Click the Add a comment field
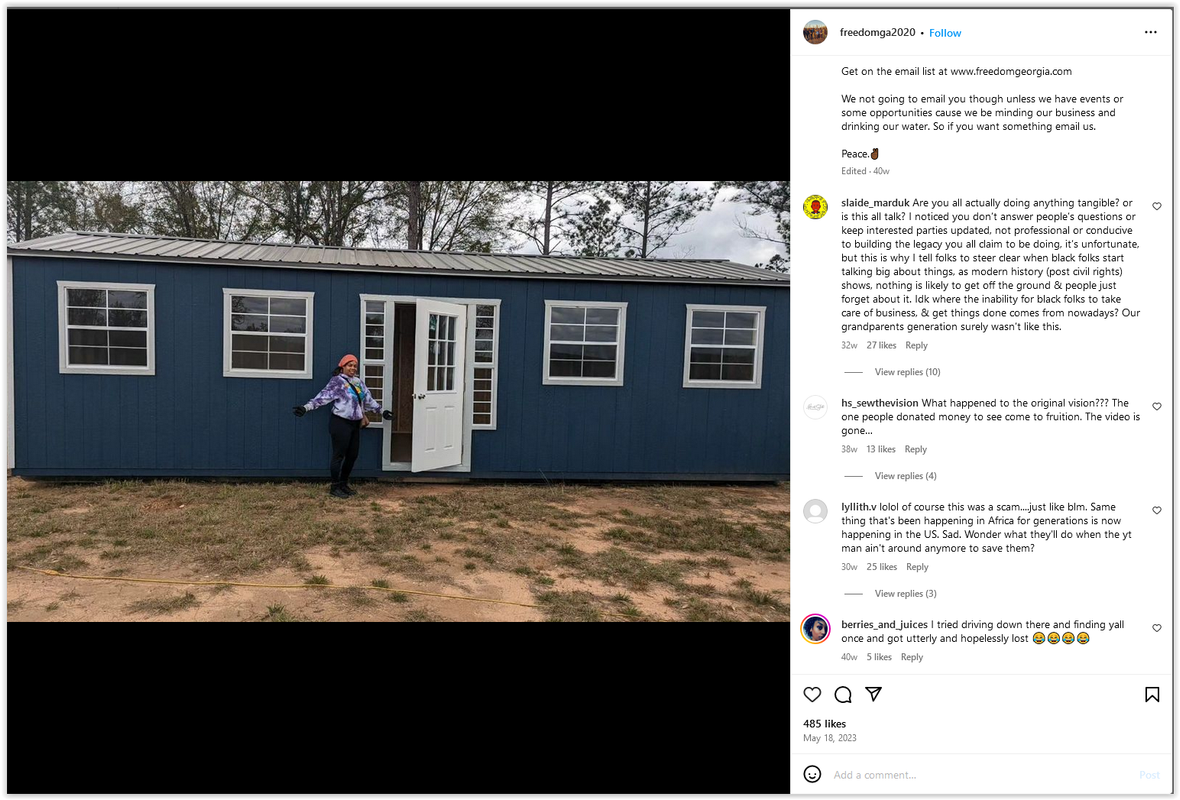Viewport: 1180px width, 800px height. click(978, 775)
